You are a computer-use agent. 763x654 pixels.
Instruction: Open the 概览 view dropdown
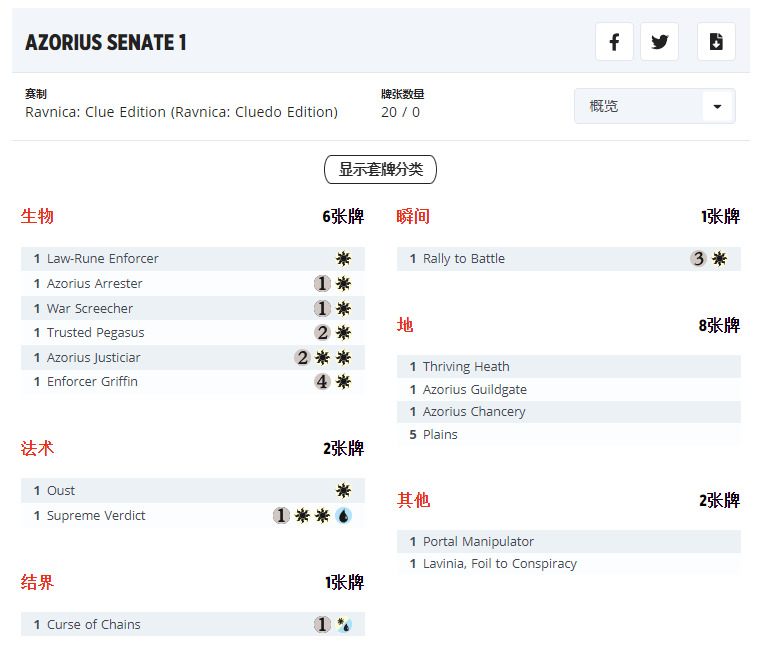(x=640, y=106)
